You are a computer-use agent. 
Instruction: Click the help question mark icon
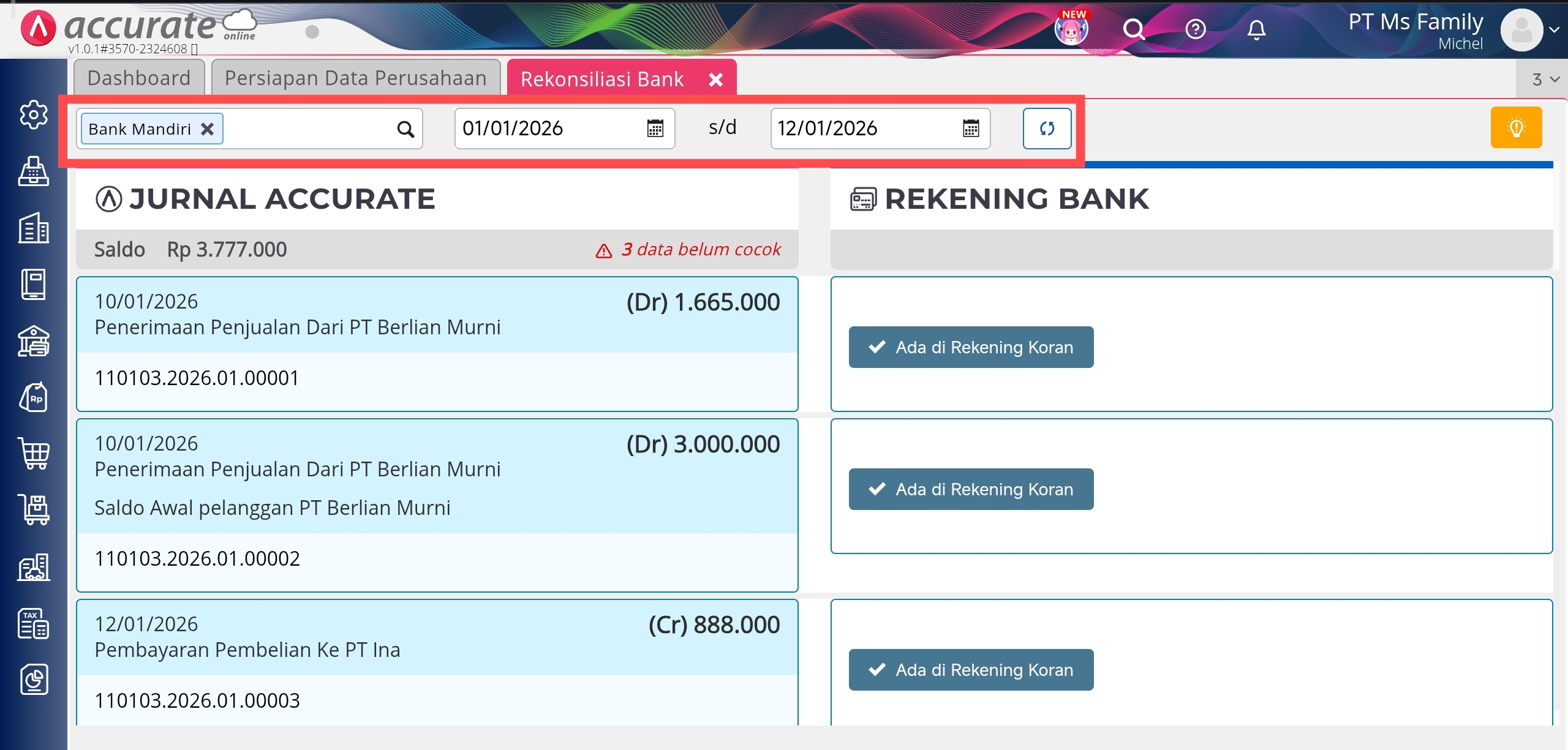point(1195,29)
